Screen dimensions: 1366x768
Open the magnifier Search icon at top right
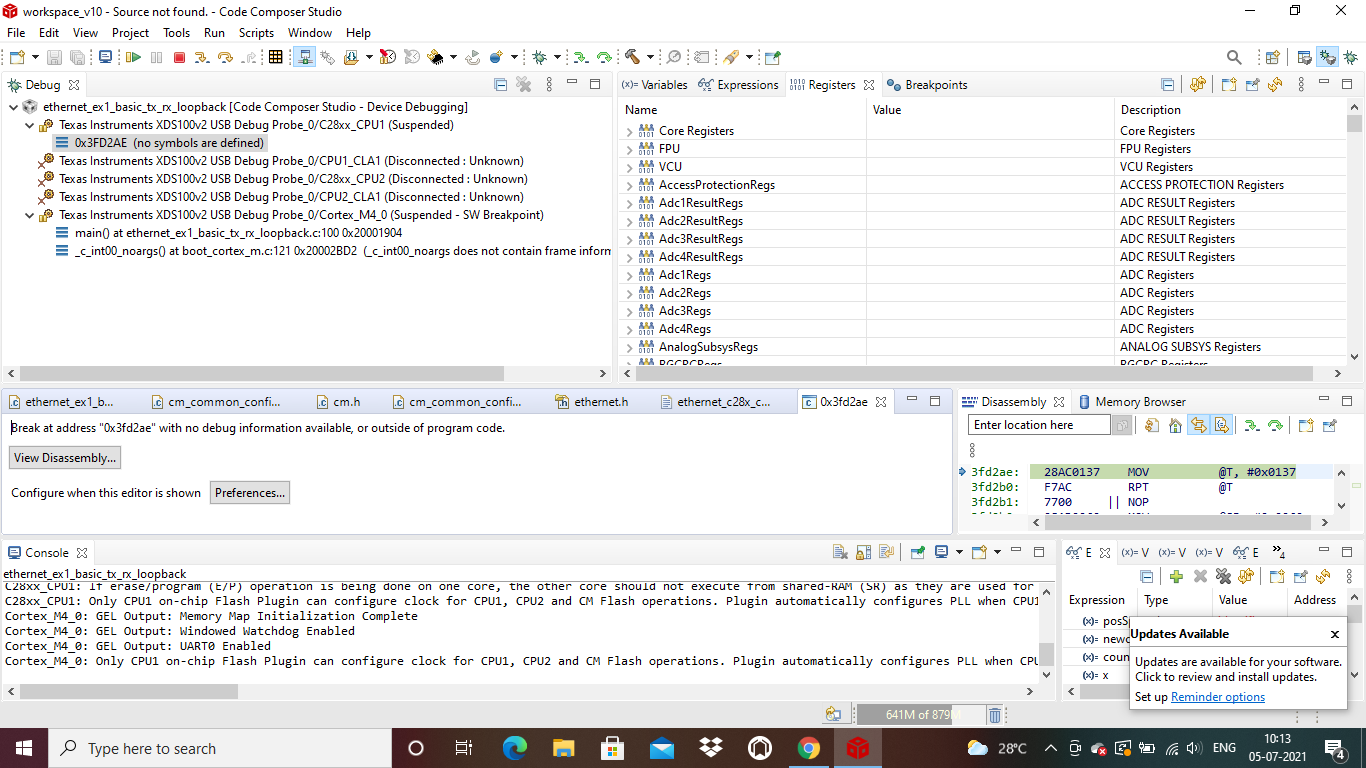point(1234,58)
